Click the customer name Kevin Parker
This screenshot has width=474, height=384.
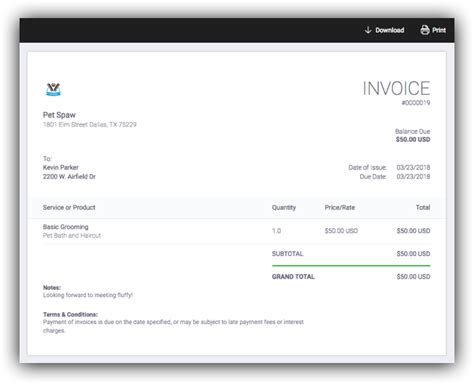(61, 167)
